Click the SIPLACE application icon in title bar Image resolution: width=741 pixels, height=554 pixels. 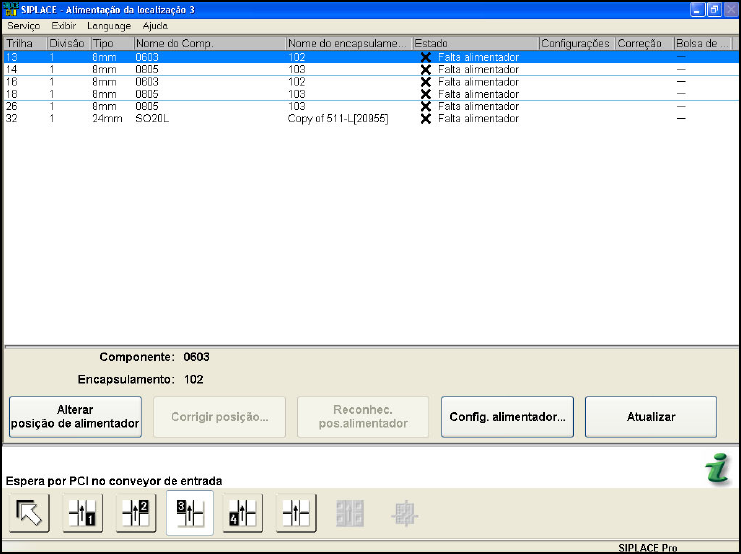12,9
